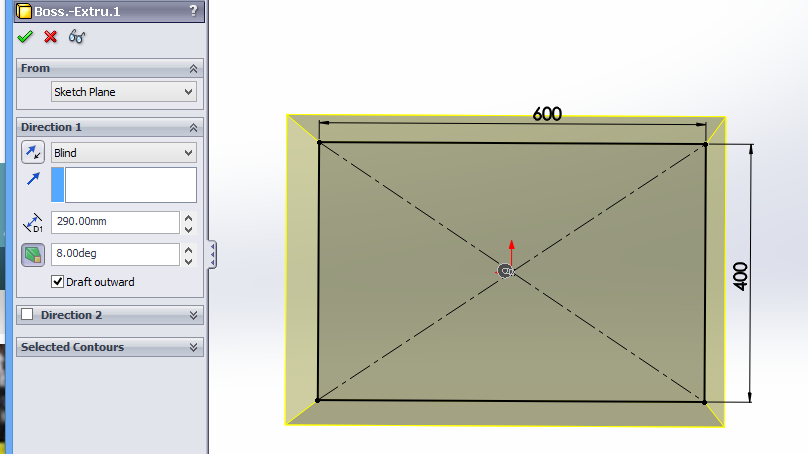Image resolution: width=808 pixels, height=454 pixels.
Task: Accept the extrude with green checkmark
Action: pyautogui.click(x=25, y=37)
